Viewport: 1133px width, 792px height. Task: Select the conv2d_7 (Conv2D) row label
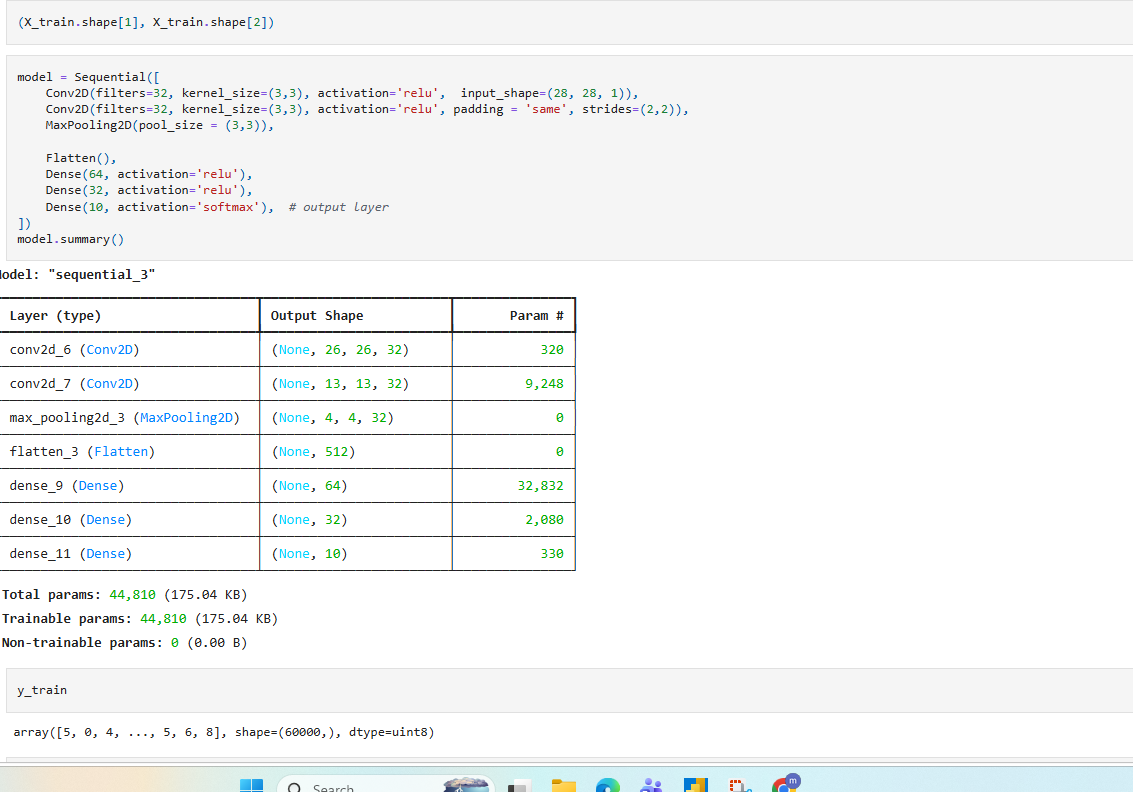[74, 384]
